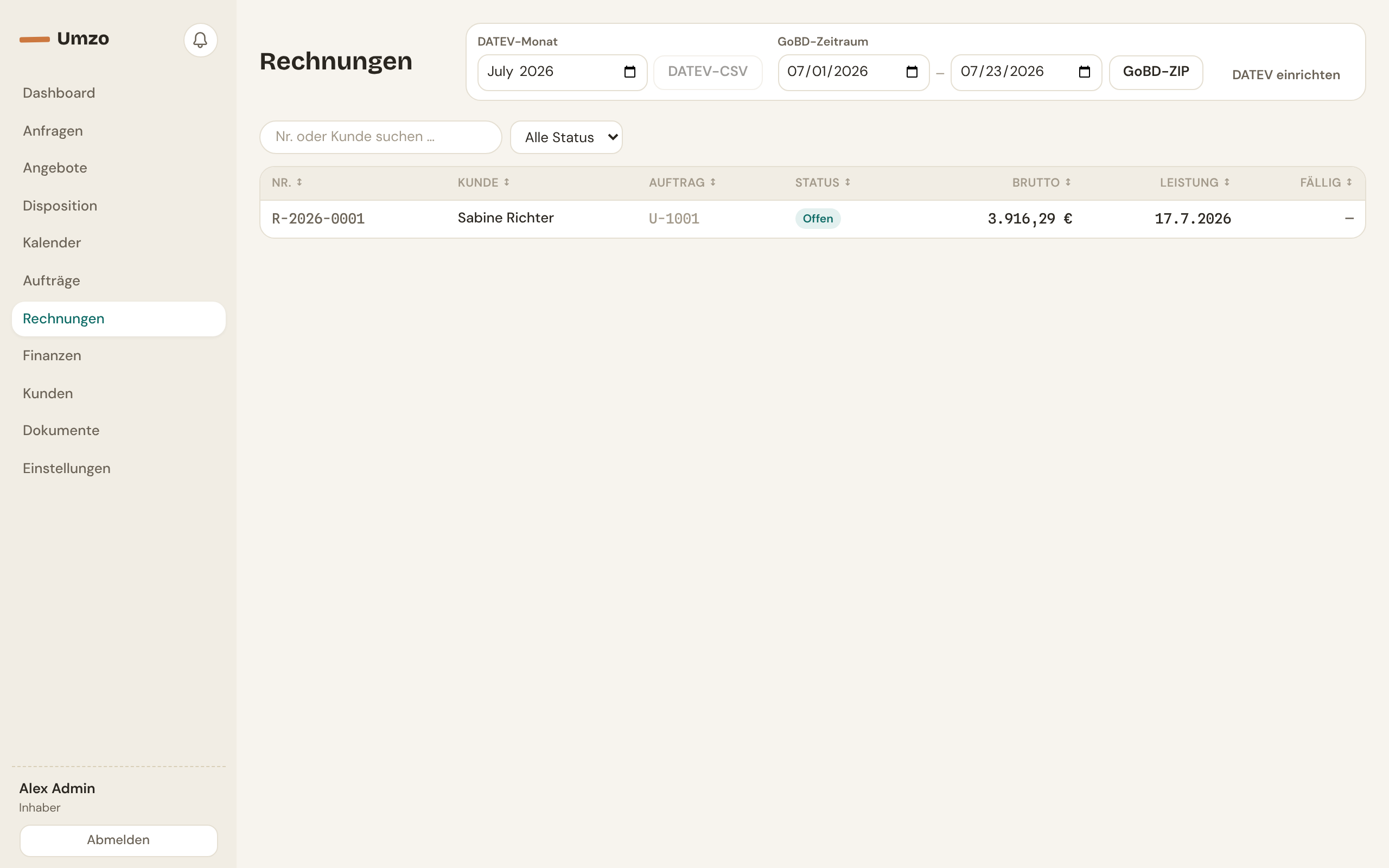This screenshot has height=868, width=1389.
Task: Expand the Alle Status dropdown
Action: [566, 137]
